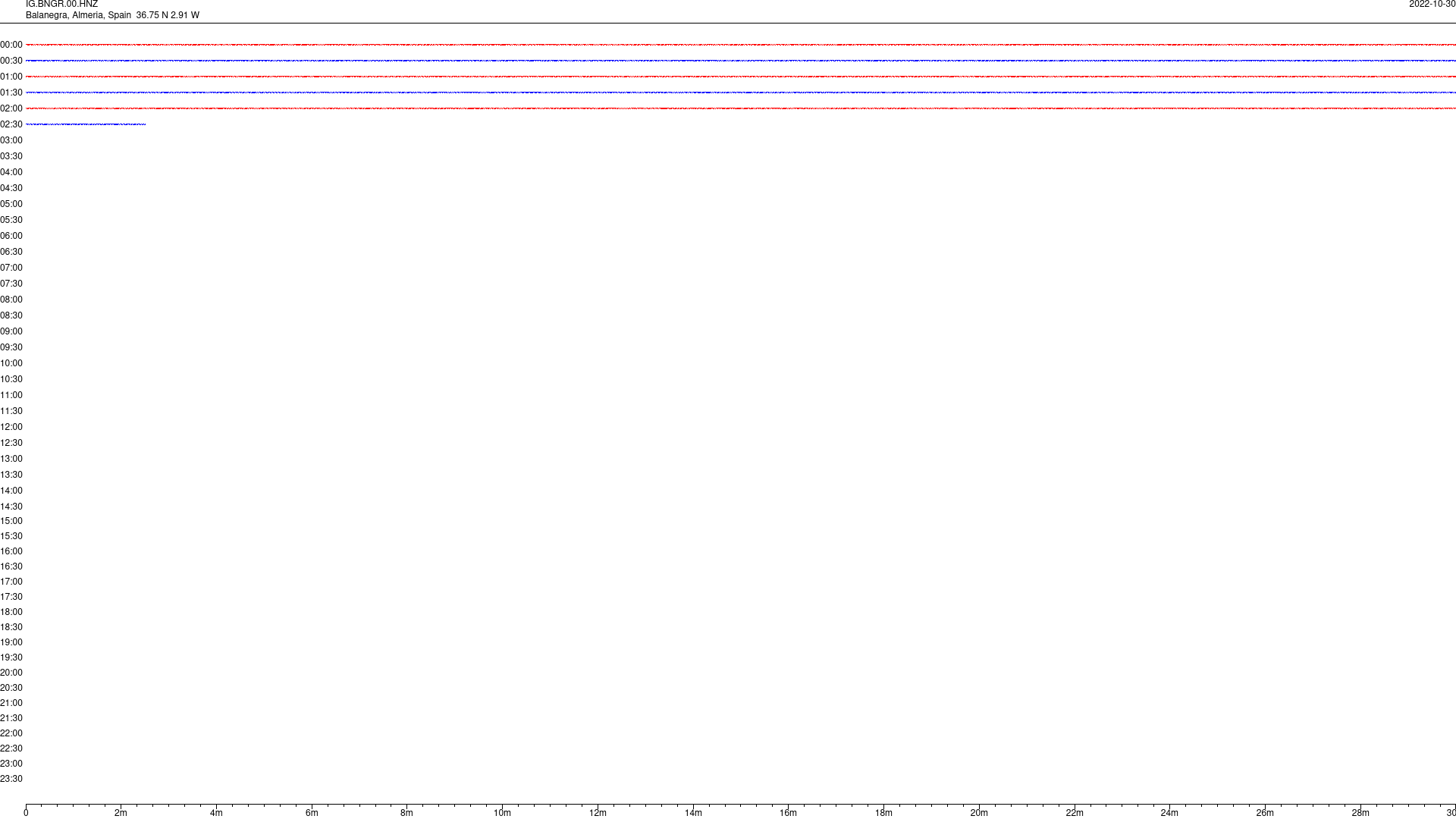Click the 00:00 time row label
The image size is (1456, 819).
(x=11, y=45)
